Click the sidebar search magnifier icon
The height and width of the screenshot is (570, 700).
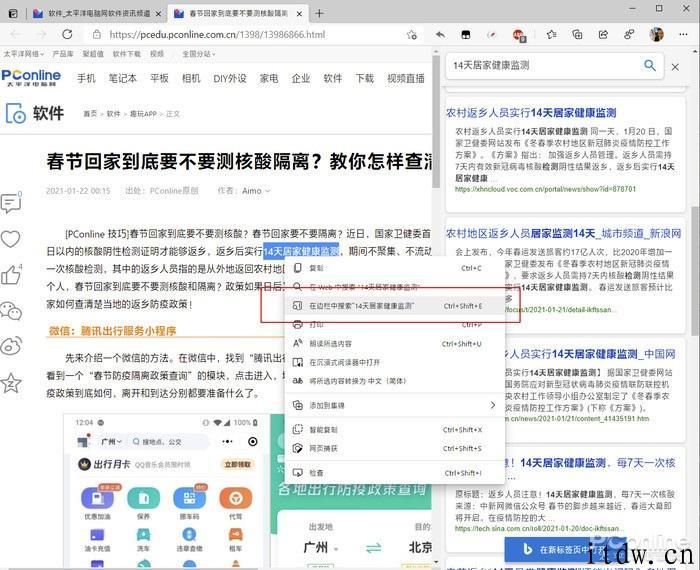point(650,66)
